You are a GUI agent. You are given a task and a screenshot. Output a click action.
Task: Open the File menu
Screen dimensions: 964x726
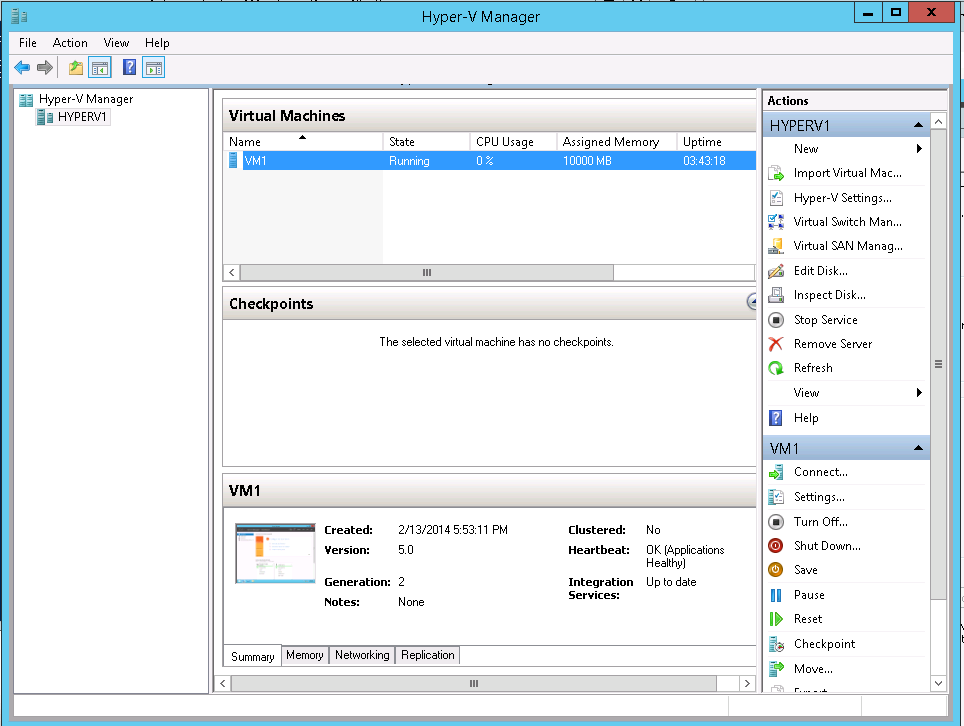click(x=28, y=43)
